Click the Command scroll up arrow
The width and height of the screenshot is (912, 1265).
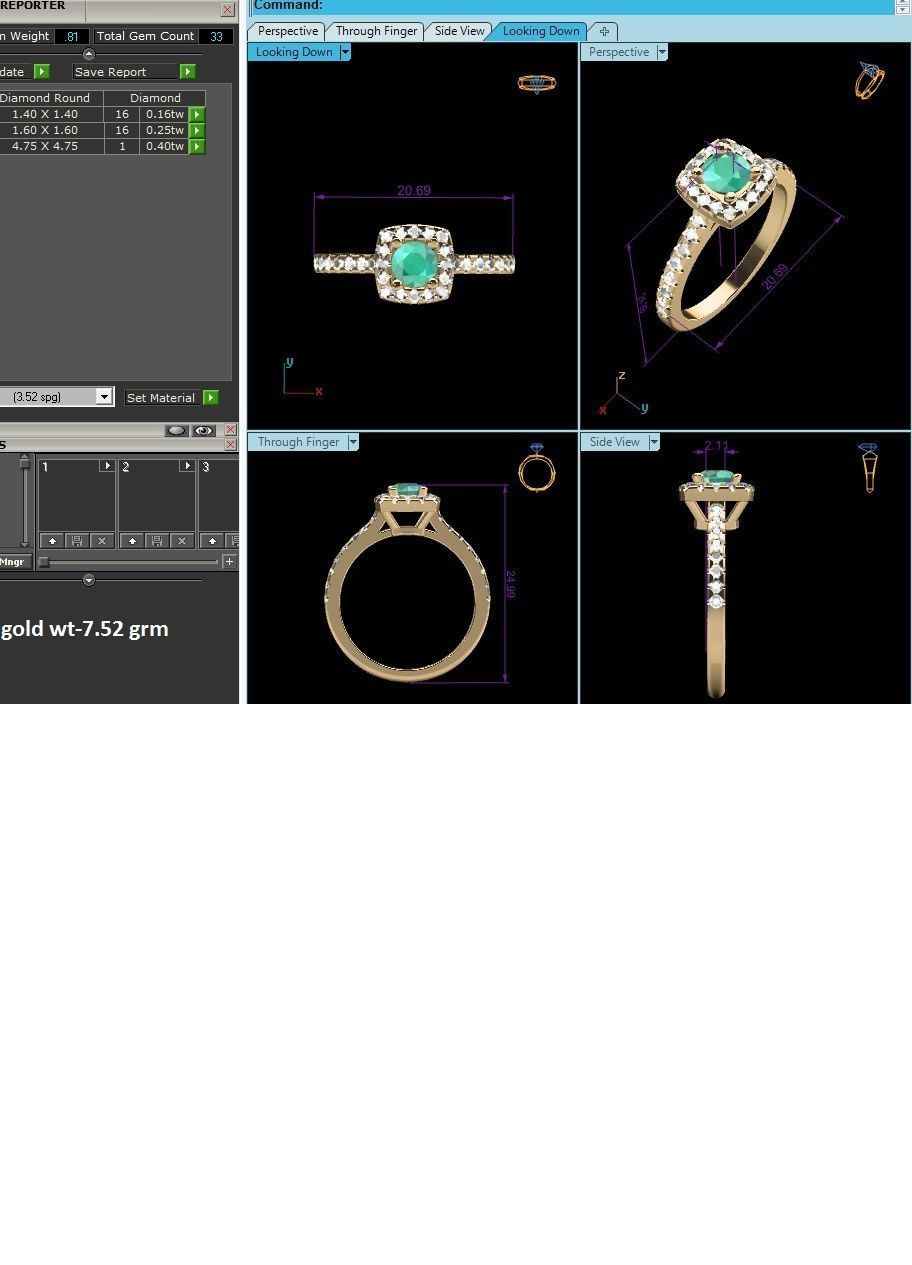(903, 2)
